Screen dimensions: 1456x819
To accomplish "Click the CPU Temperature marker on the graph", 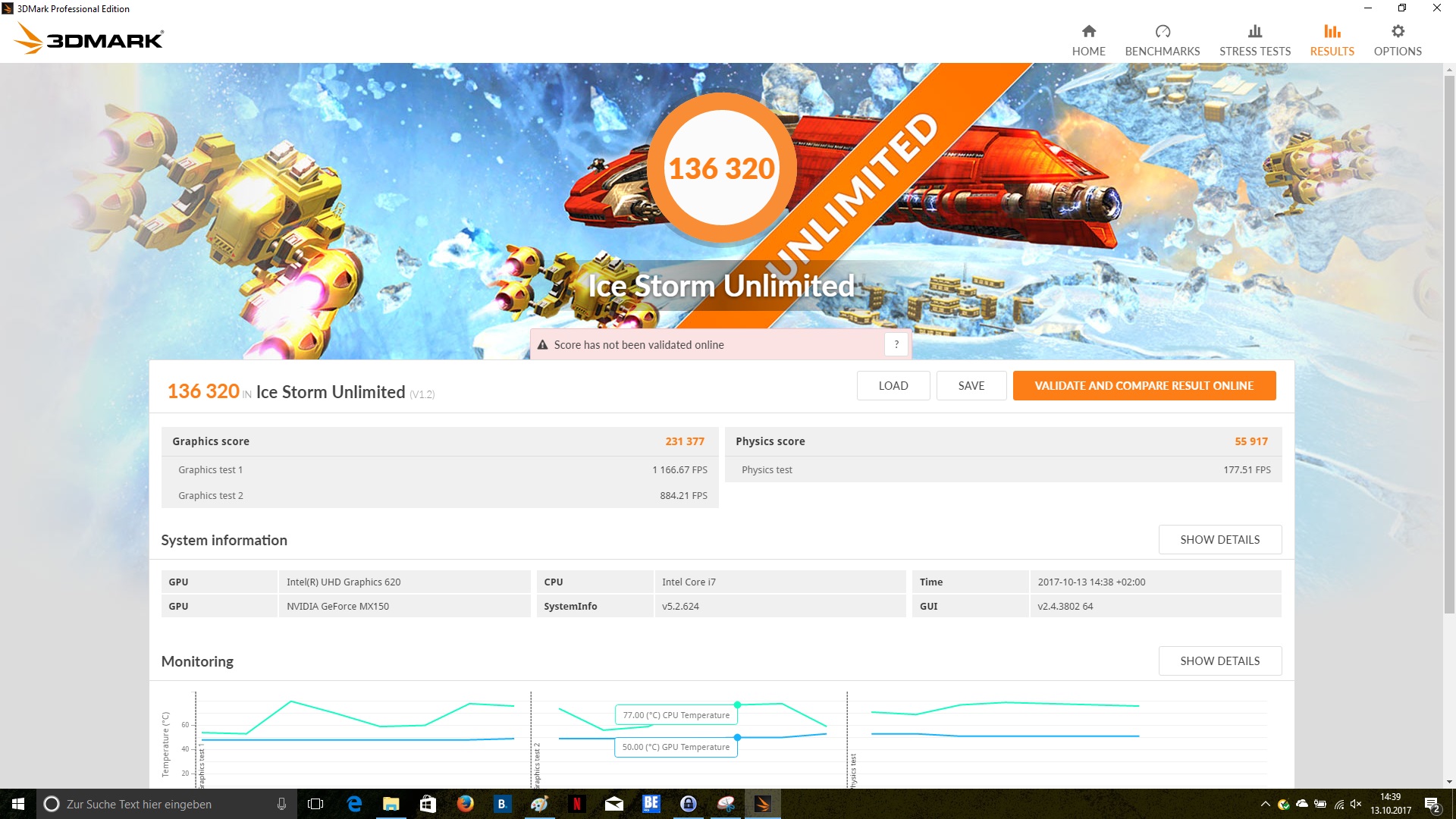I will coord(737,704).
